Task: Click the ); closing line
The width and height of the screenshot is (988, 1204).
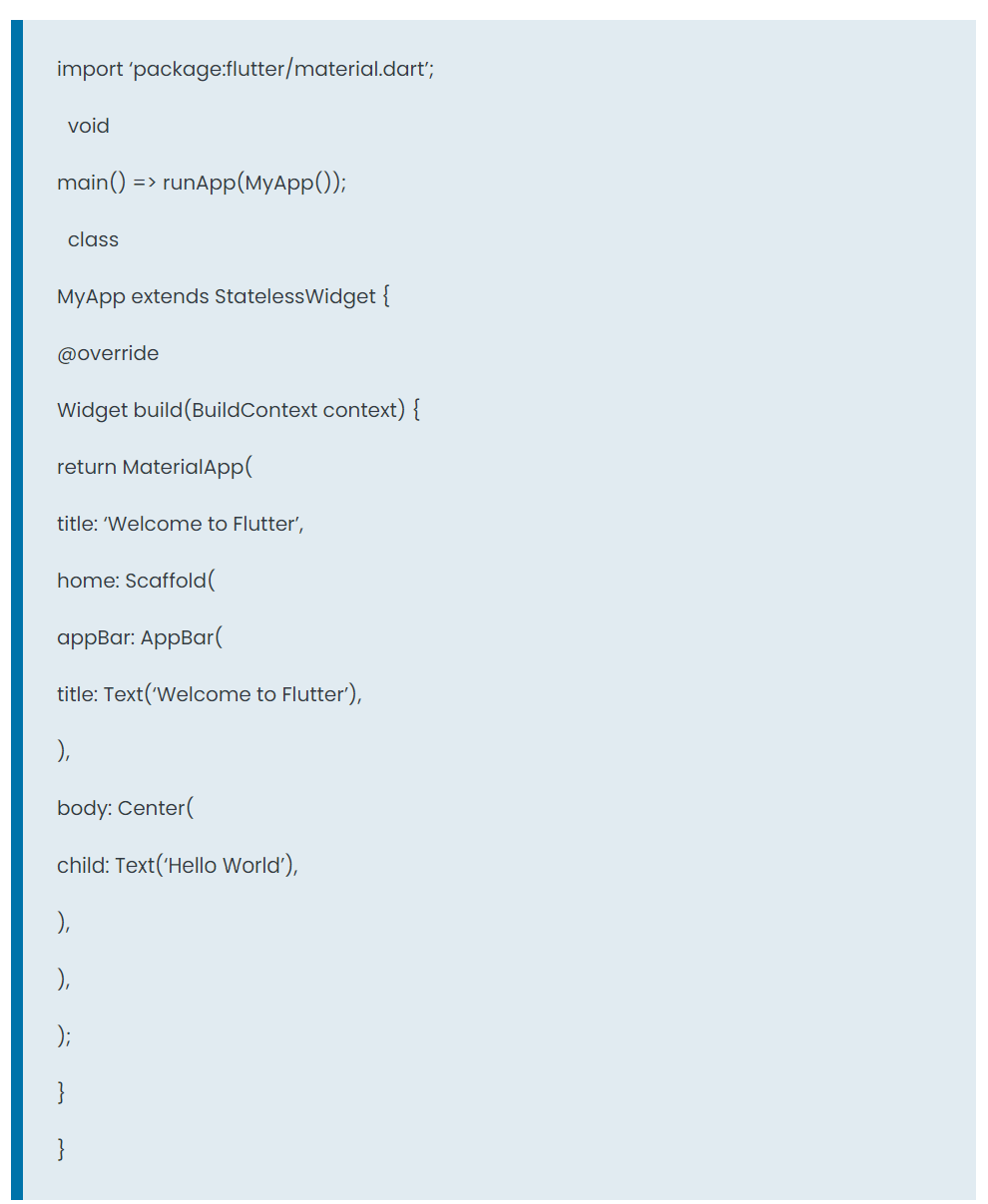Action: click(64, 1036)
